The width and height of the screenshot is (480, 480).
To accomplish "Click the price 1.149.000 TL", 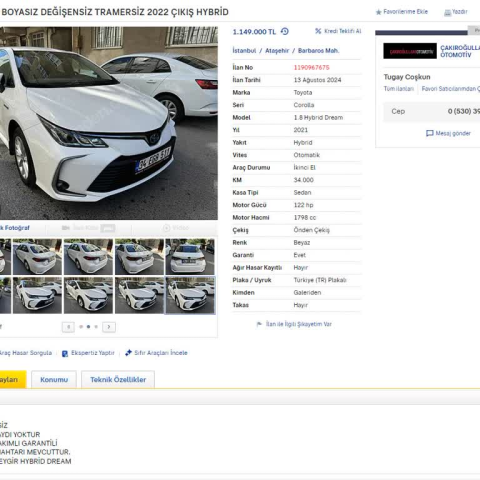I will [254, 32].
